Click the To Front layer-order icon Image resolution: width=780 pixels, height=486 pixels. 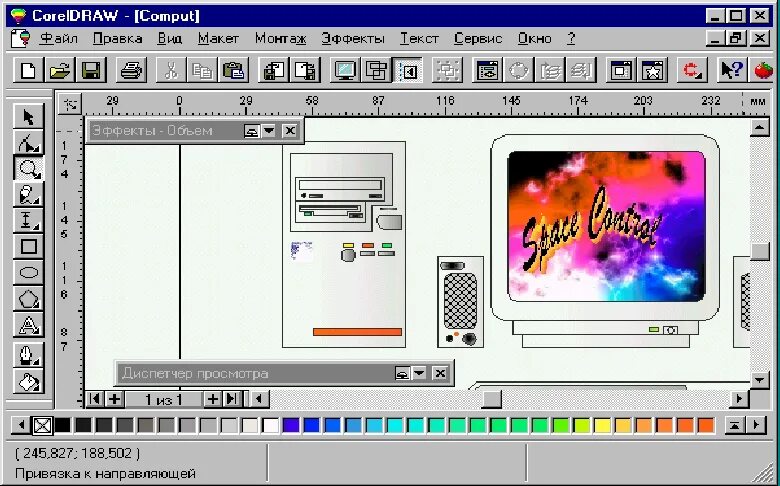pos(550,70)
